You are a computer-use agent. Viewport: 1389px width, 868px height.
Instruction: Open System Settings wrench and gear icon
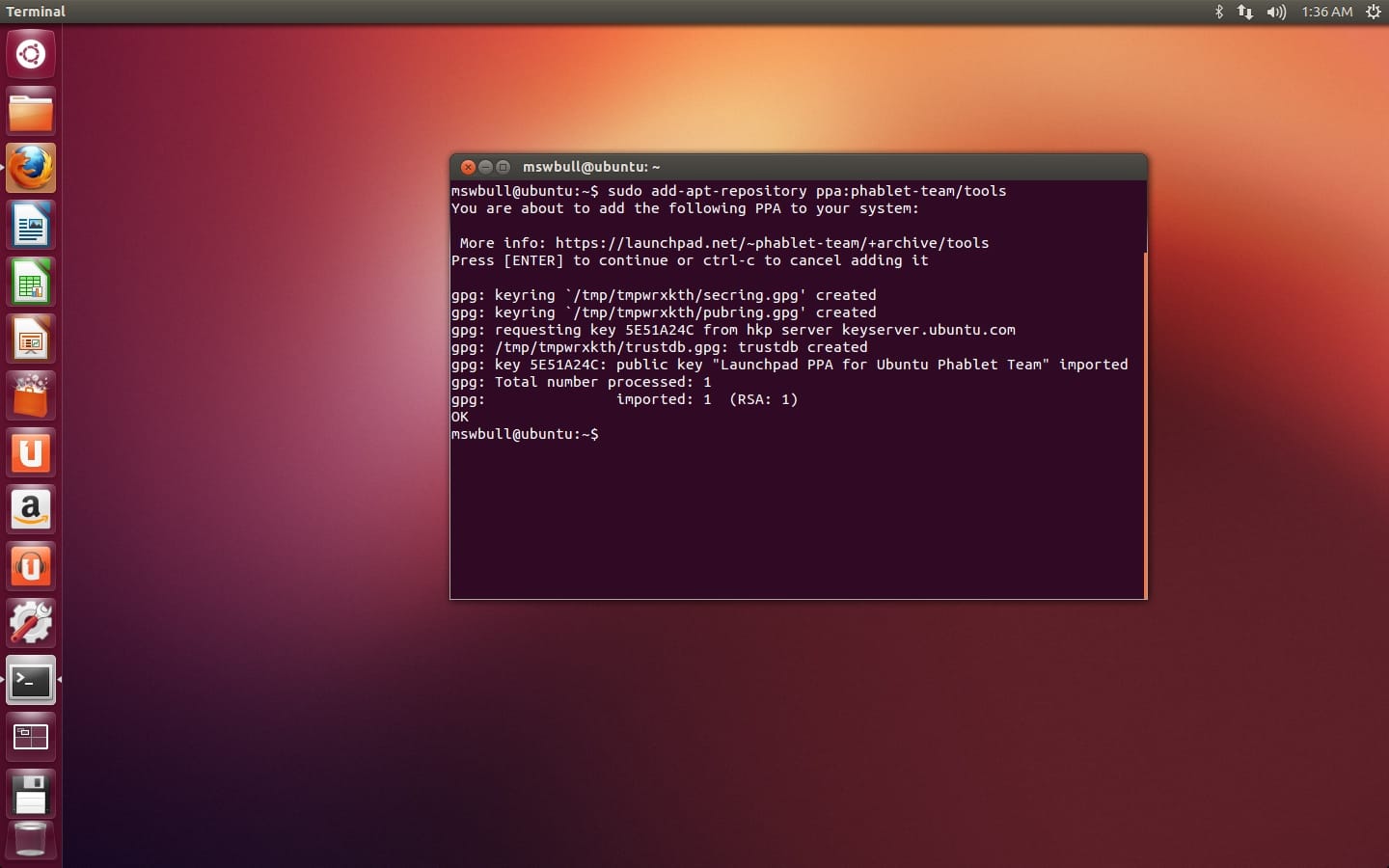tap(31, 624)
